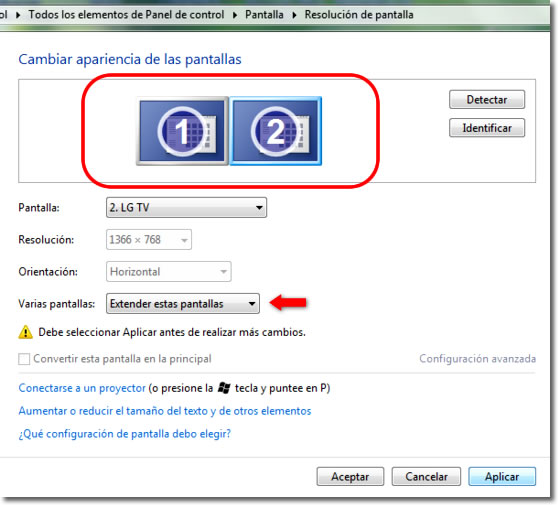Select monitor 1 icon in display preview
This screenshot has height=505, width=558.
(x=182, y=131)
